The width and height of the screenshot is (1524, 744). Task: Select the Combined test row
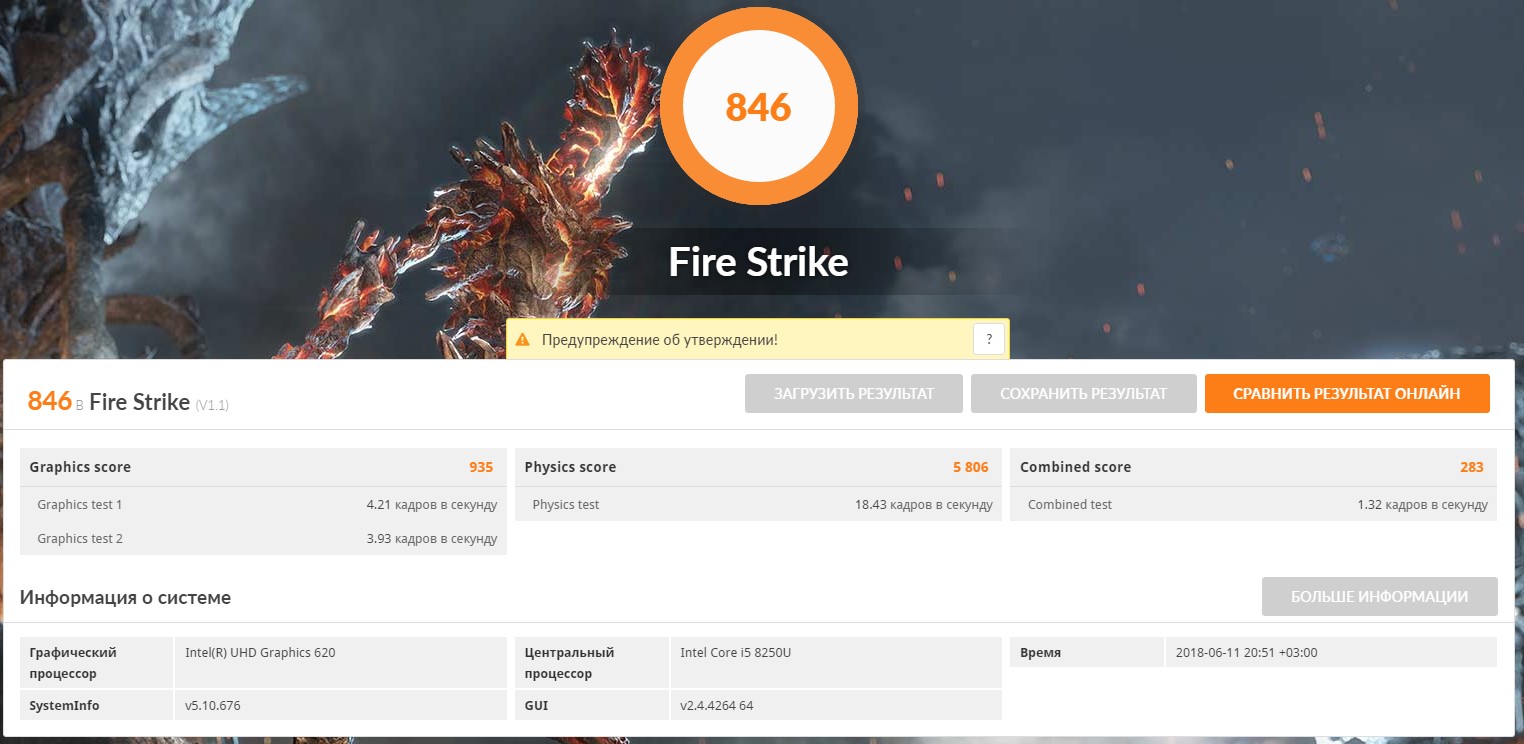pyautogui.click(x=1254, y=505)
